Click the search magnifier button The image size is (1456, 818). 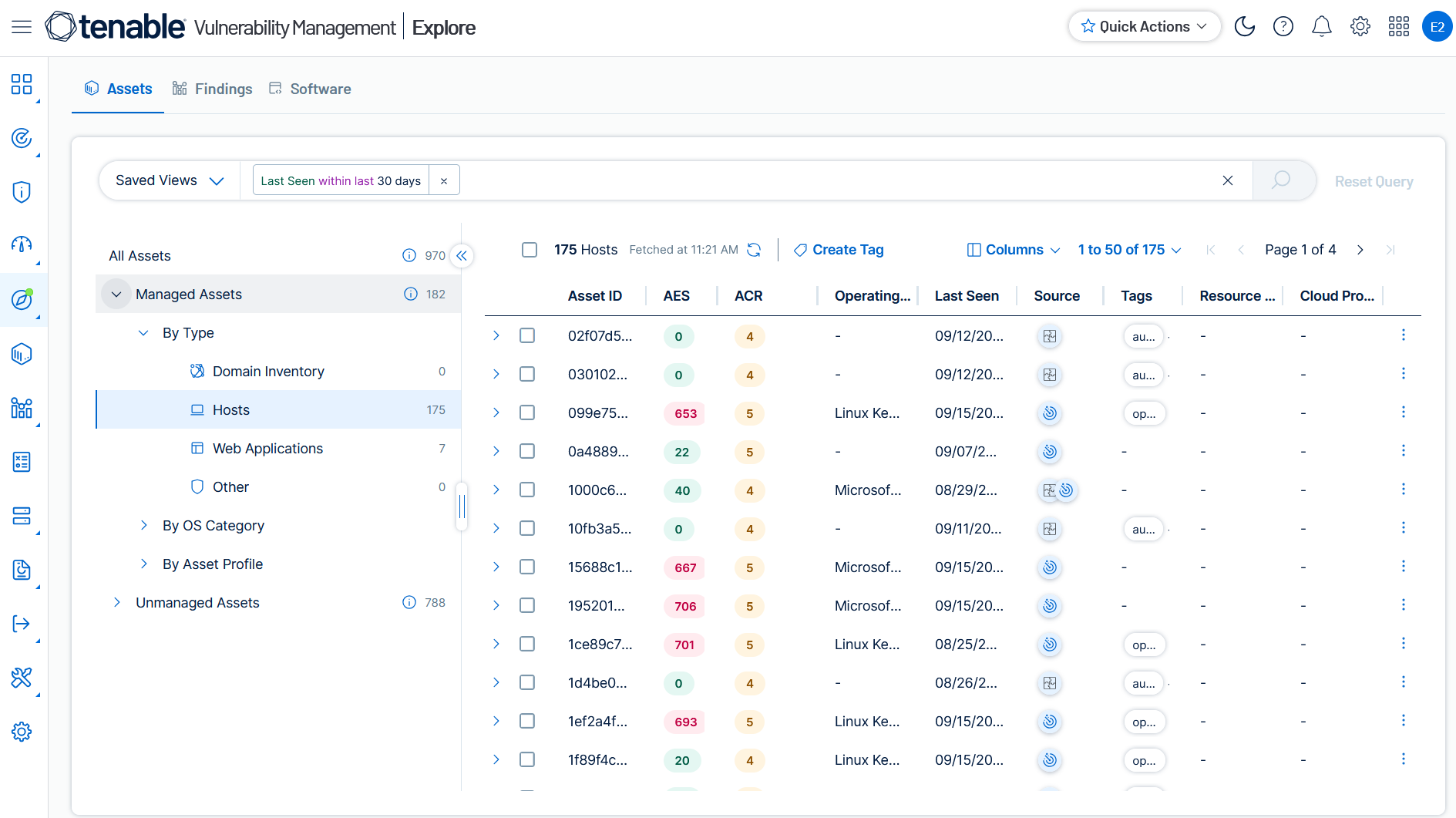(1281, 180)
